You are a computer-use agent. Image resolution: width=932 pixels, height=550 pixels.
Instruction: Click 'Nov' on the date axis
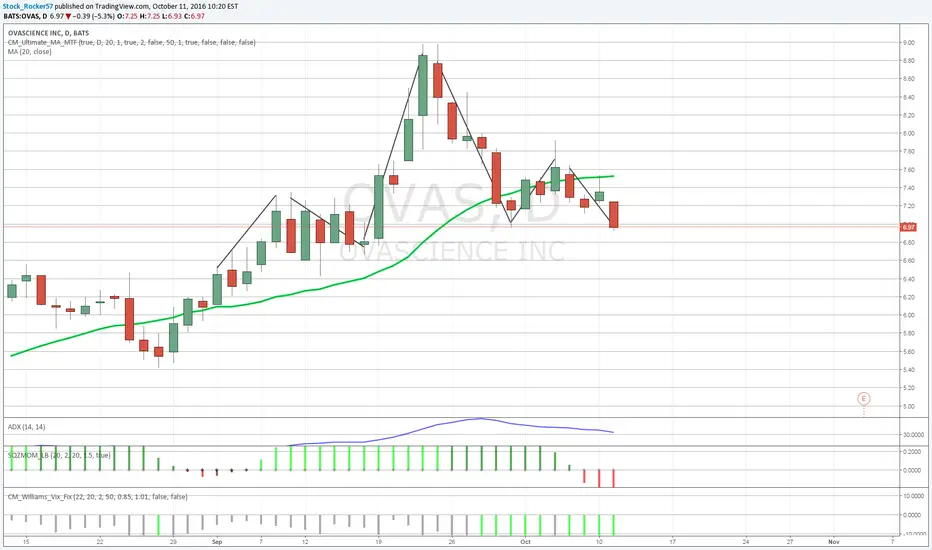point(834,542)
